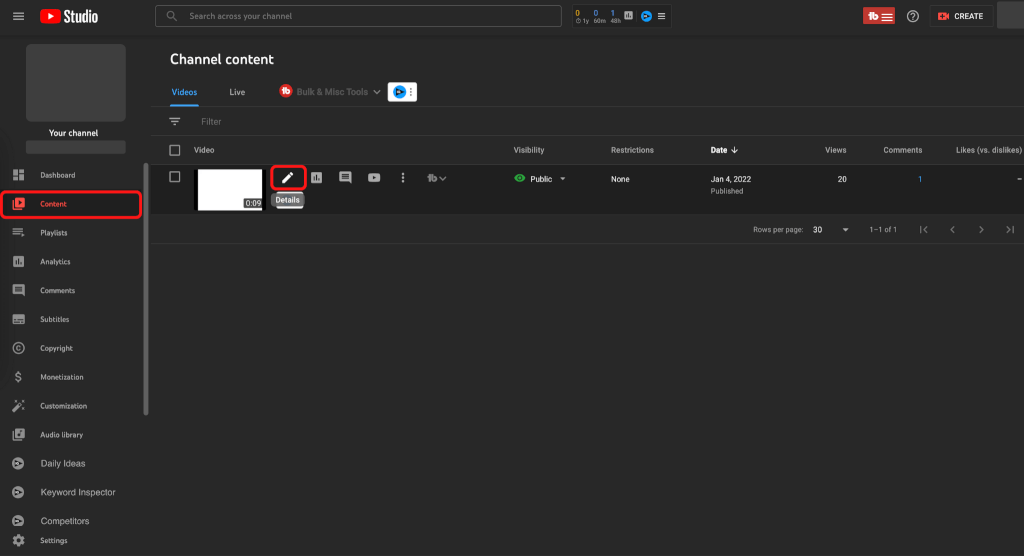Open Analytics in the sidebar

click(x=55, y=262)
